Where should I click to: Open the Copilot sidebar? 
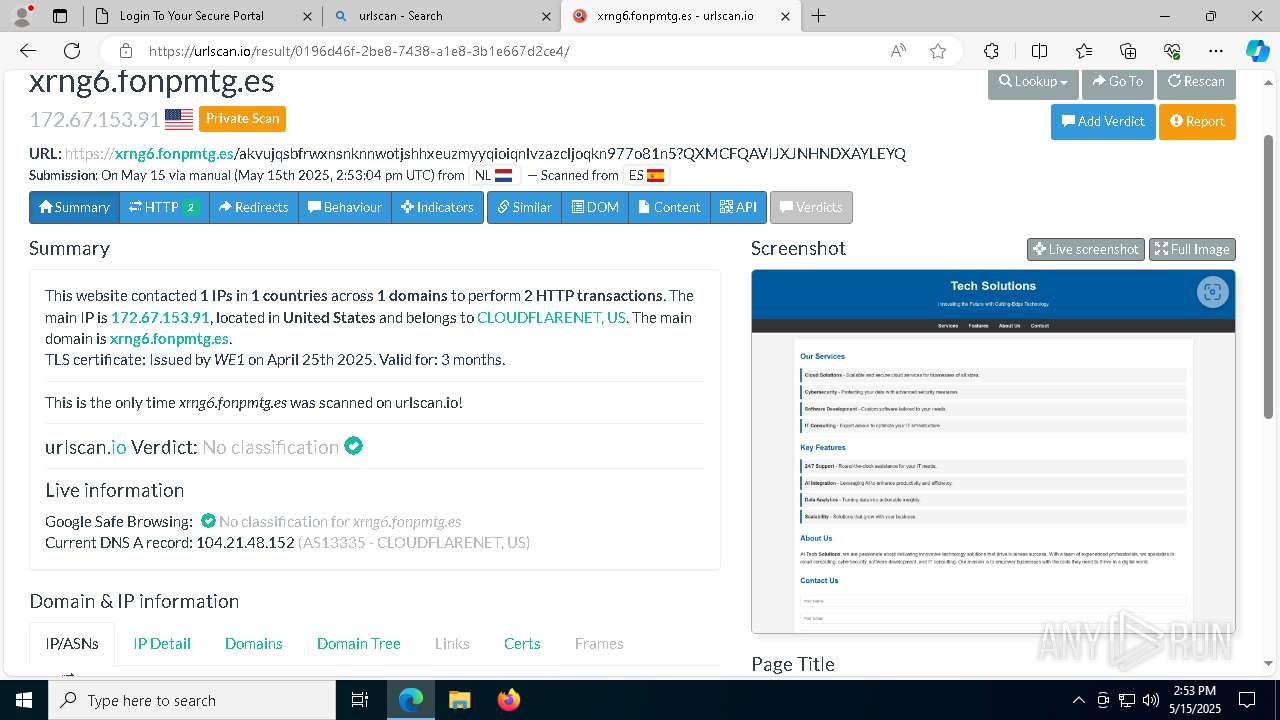(1257, 51)
